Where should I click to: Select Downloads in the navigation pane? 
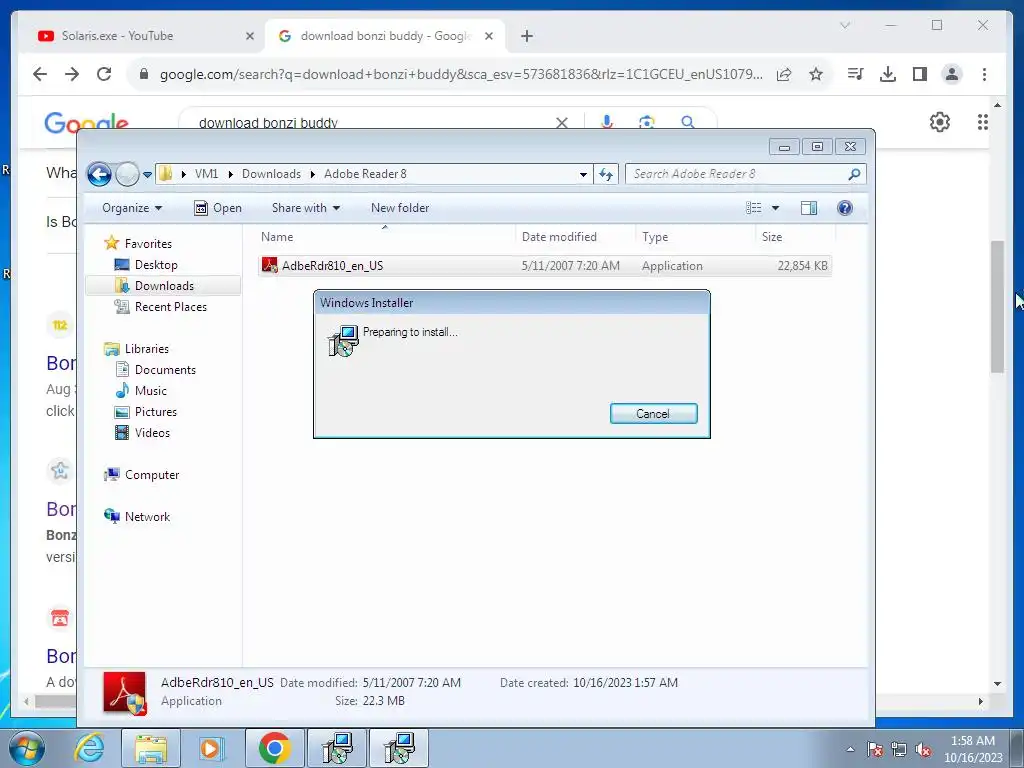click(x=163, y=285)
